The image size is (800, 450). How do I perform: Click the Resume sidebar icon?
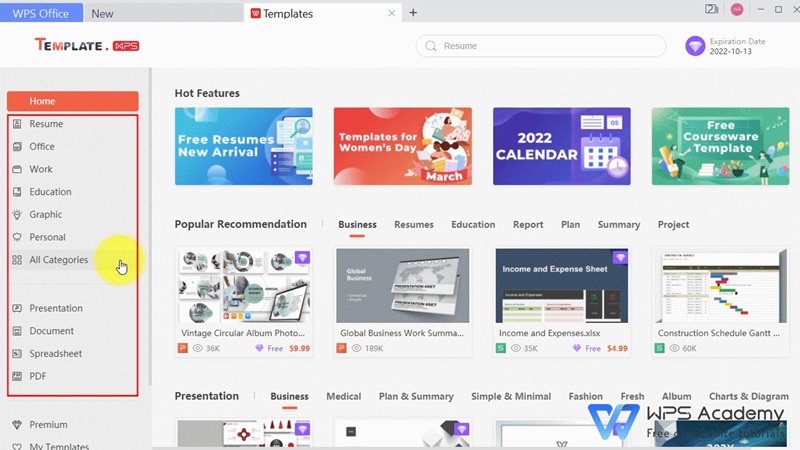pyautogui.click(x=17, y=123)
